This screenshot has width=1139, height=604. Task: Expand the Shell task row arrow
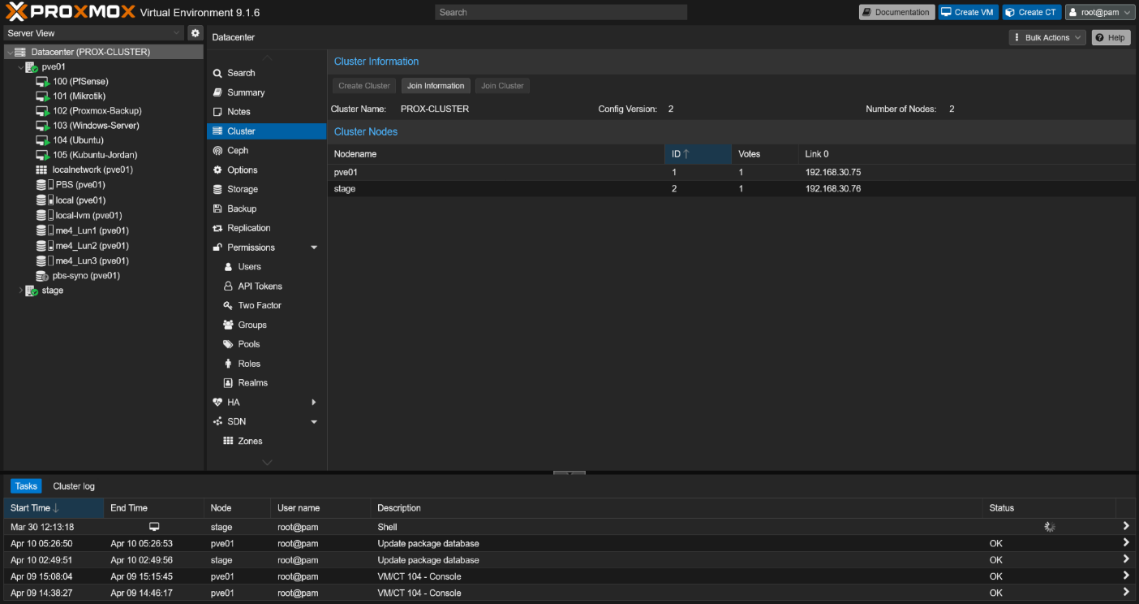1126,526
